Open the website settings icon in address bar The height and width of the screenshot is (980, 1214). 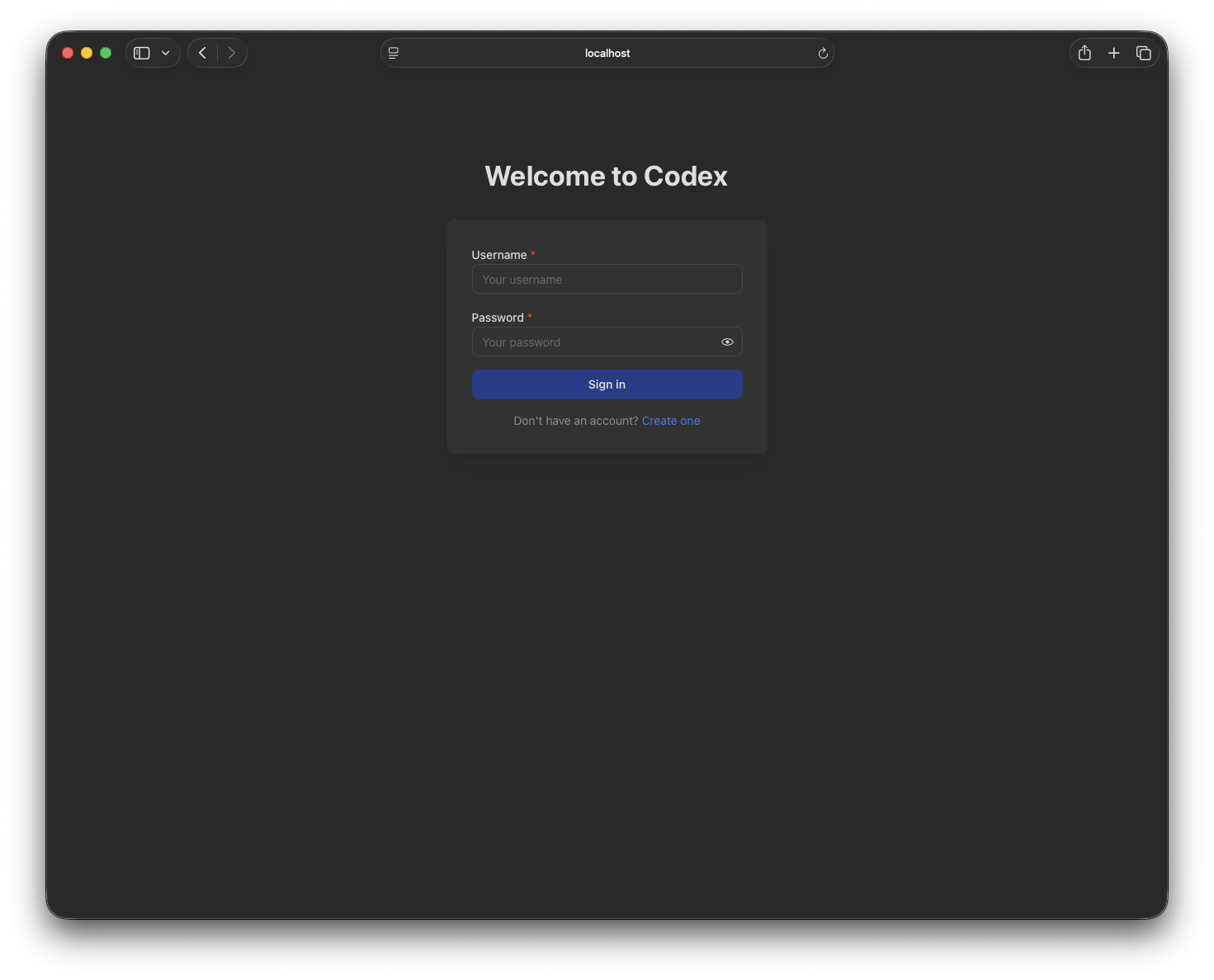pyautogui.click(x=393, y=52)
